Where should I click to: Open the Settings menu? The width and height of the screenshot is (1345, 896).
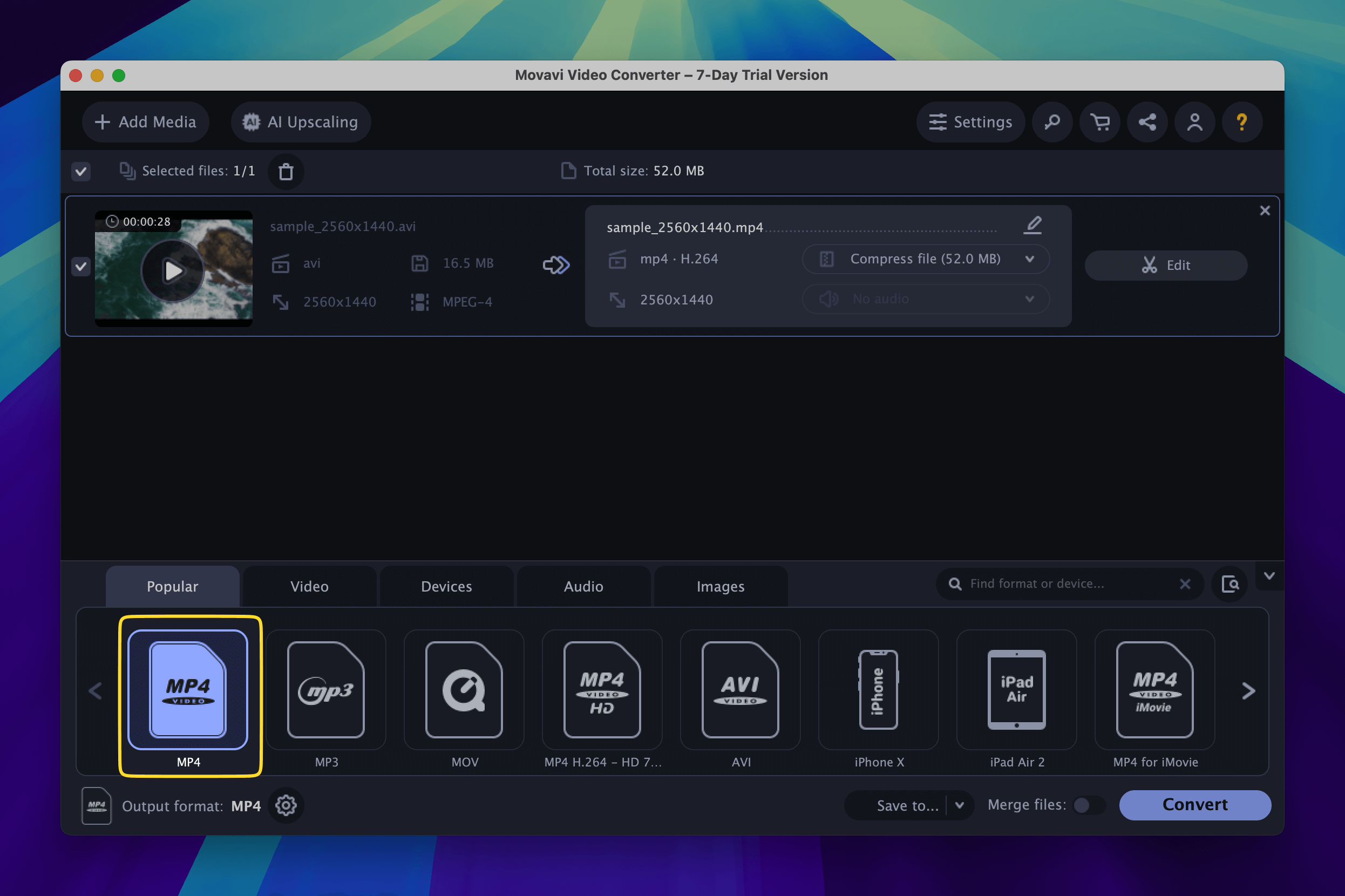coord(970,121)
